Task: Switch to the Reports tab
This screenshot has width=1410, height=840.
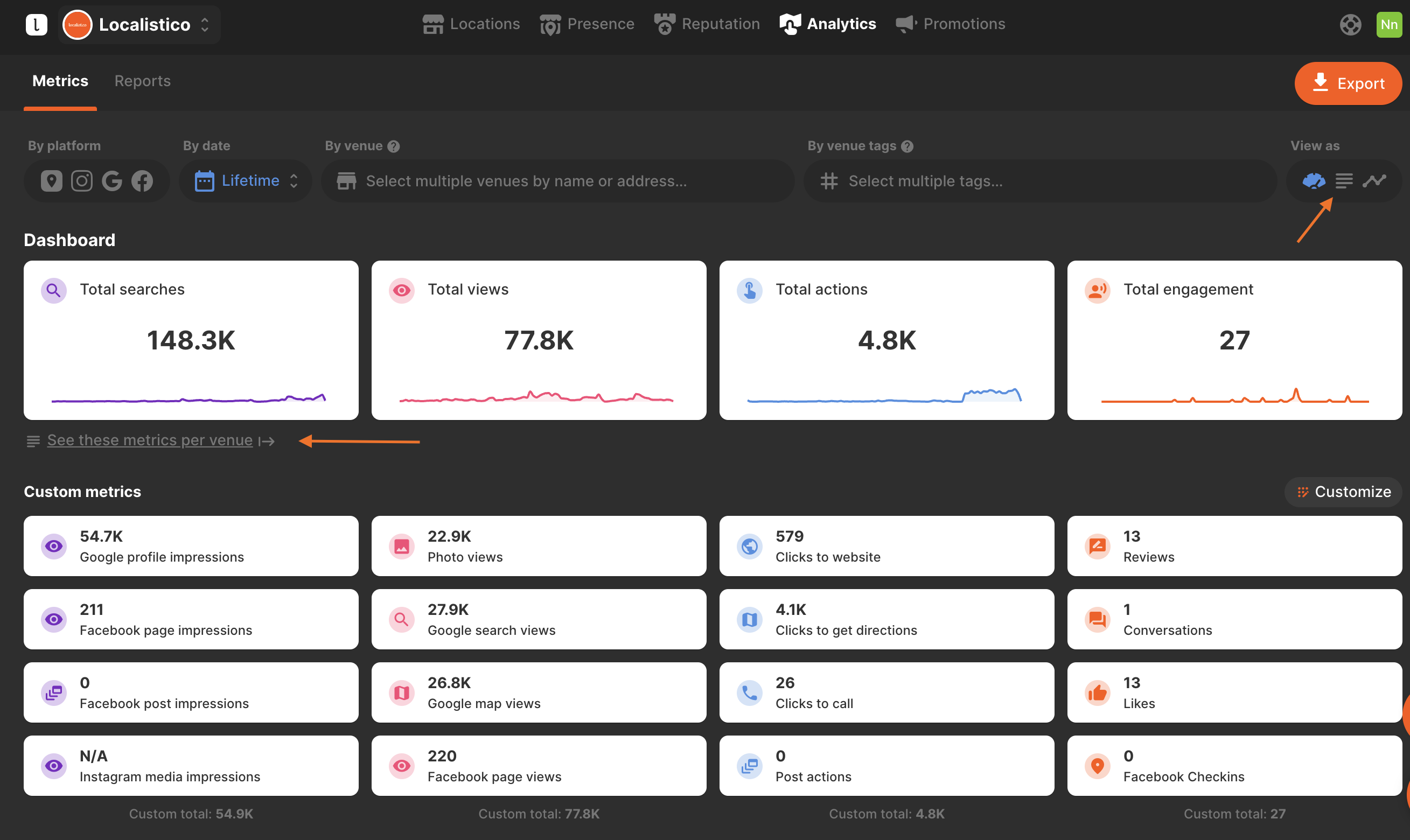Action: (x=143, y=81)
